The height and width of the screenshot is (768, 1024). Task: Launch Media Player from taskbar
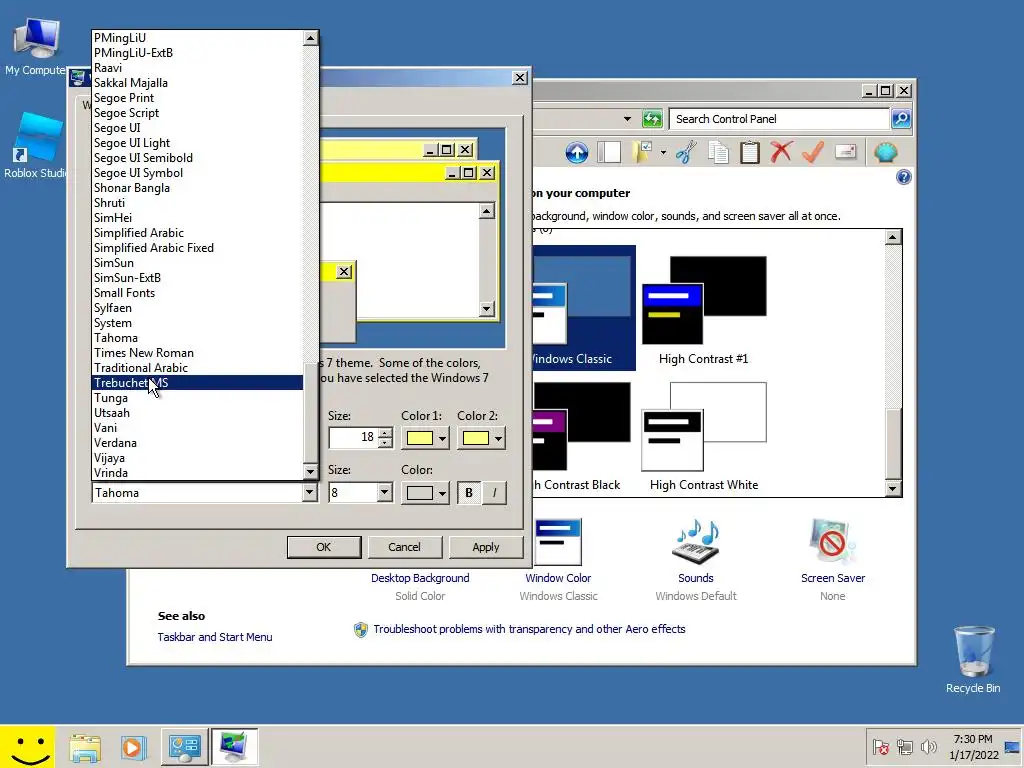tap(133, 747)
